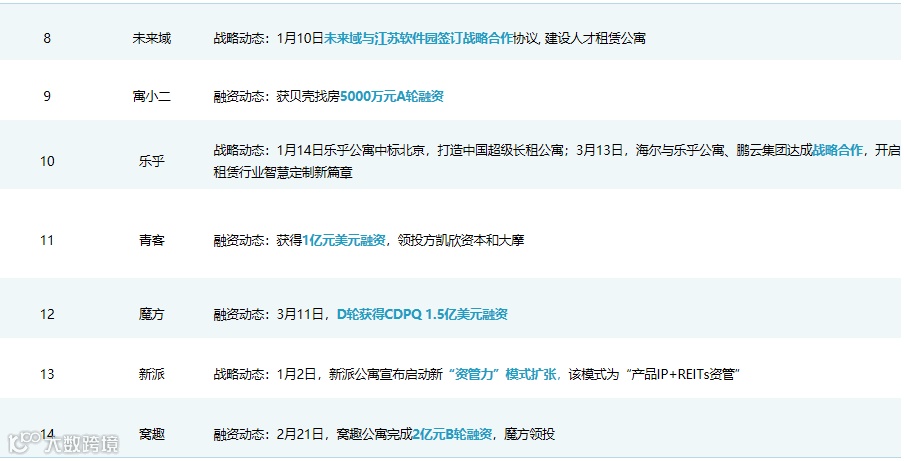Image resolution: width=904 pixels, height=461 pixels.
Task: Click the text 建设人才租赁公寓
Action: click(x=595, y=39)
